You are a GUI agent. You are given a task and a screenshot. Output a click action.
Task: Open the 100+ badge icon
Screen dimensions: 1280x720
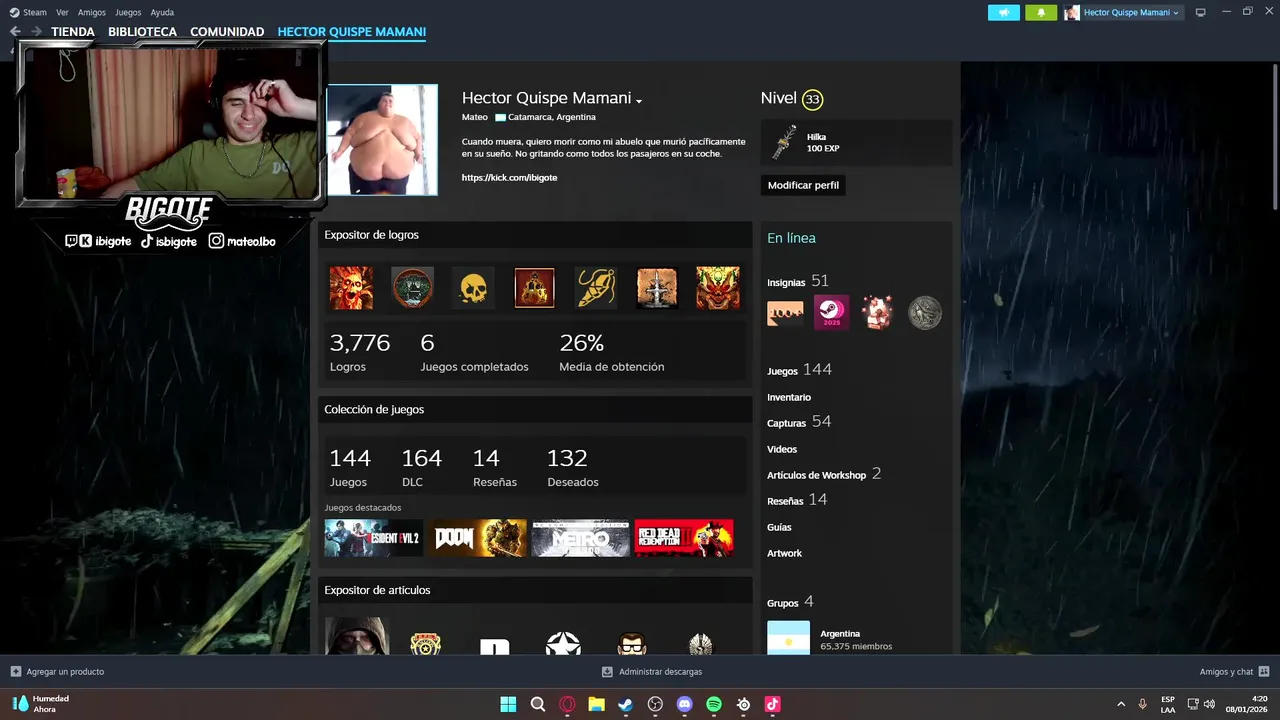tap(785, 313)
